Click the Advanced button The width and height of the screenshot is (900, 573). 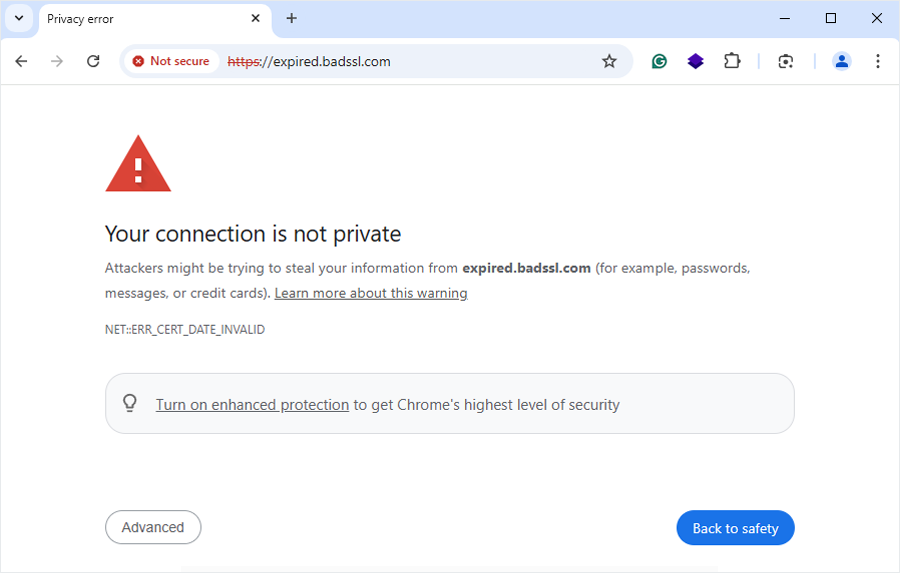point(153,527)
